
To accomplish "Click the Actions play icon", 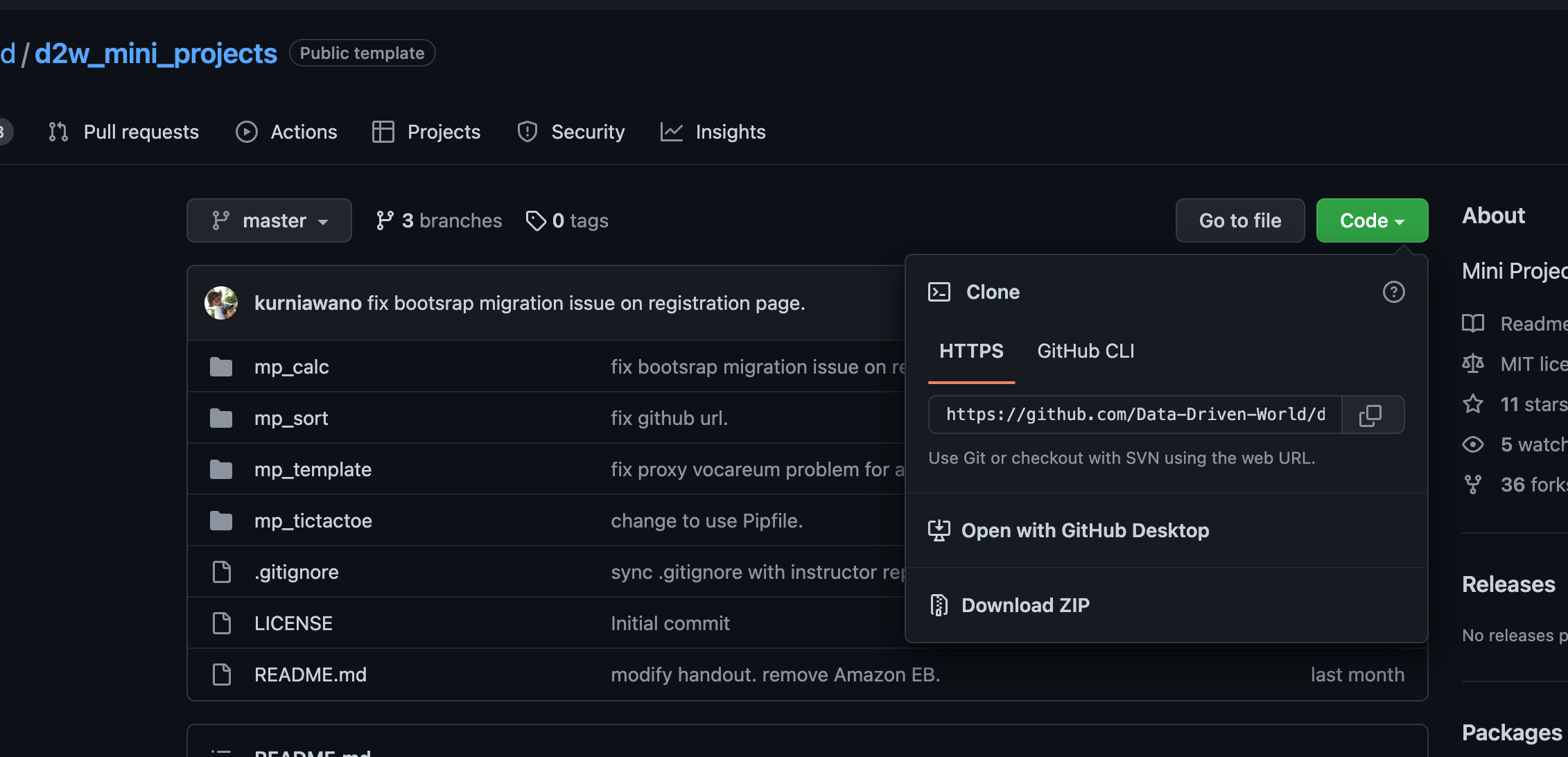I will pyautogui.click(x=246, y=132).
